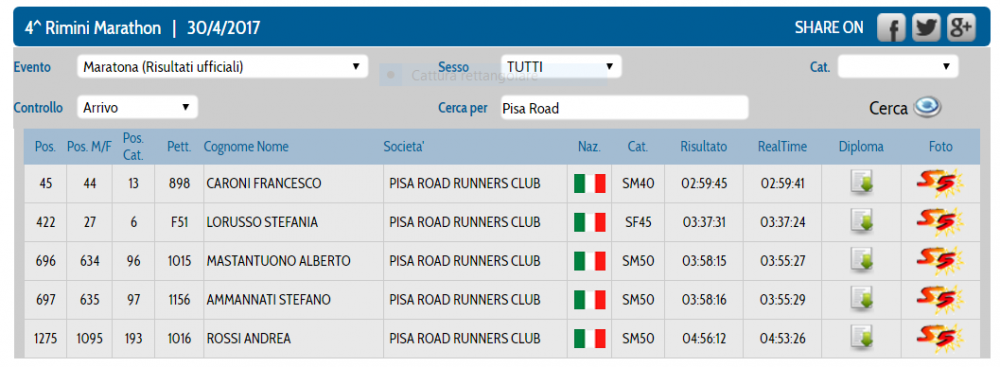
Task: Open photos for Caroni Francesco
Action: pos(939,184)
